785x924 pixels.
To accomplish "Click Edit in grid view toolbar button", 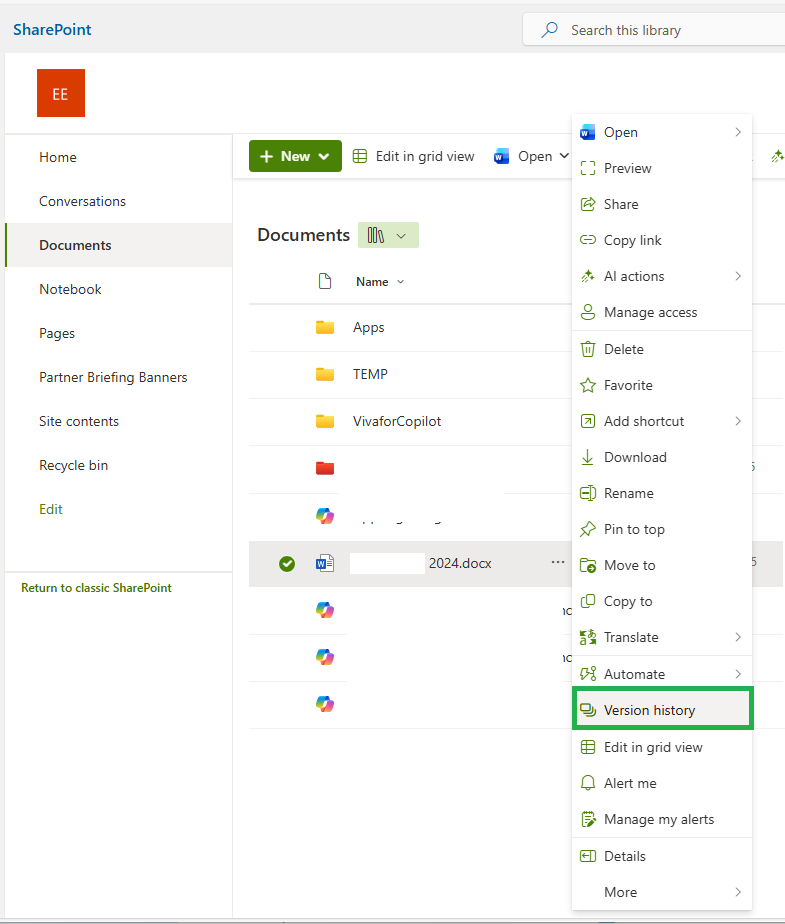I will pos(414,156).
